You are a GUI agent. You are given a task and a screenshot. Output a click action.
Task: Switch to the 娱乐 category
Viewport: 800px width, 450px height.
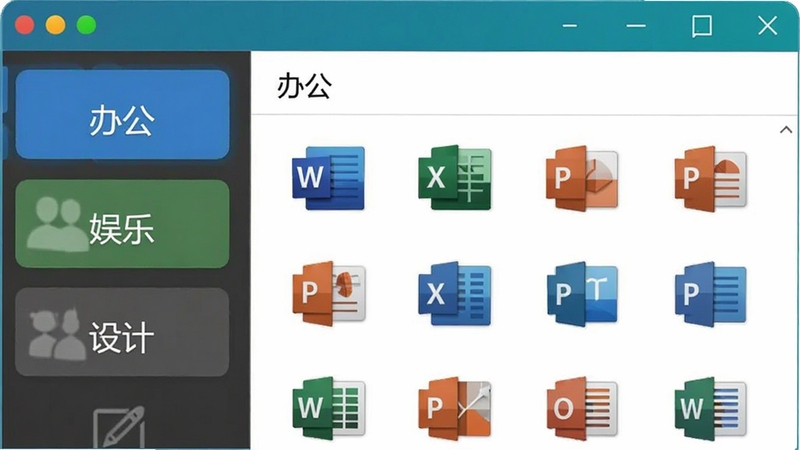tap(122, 223)
